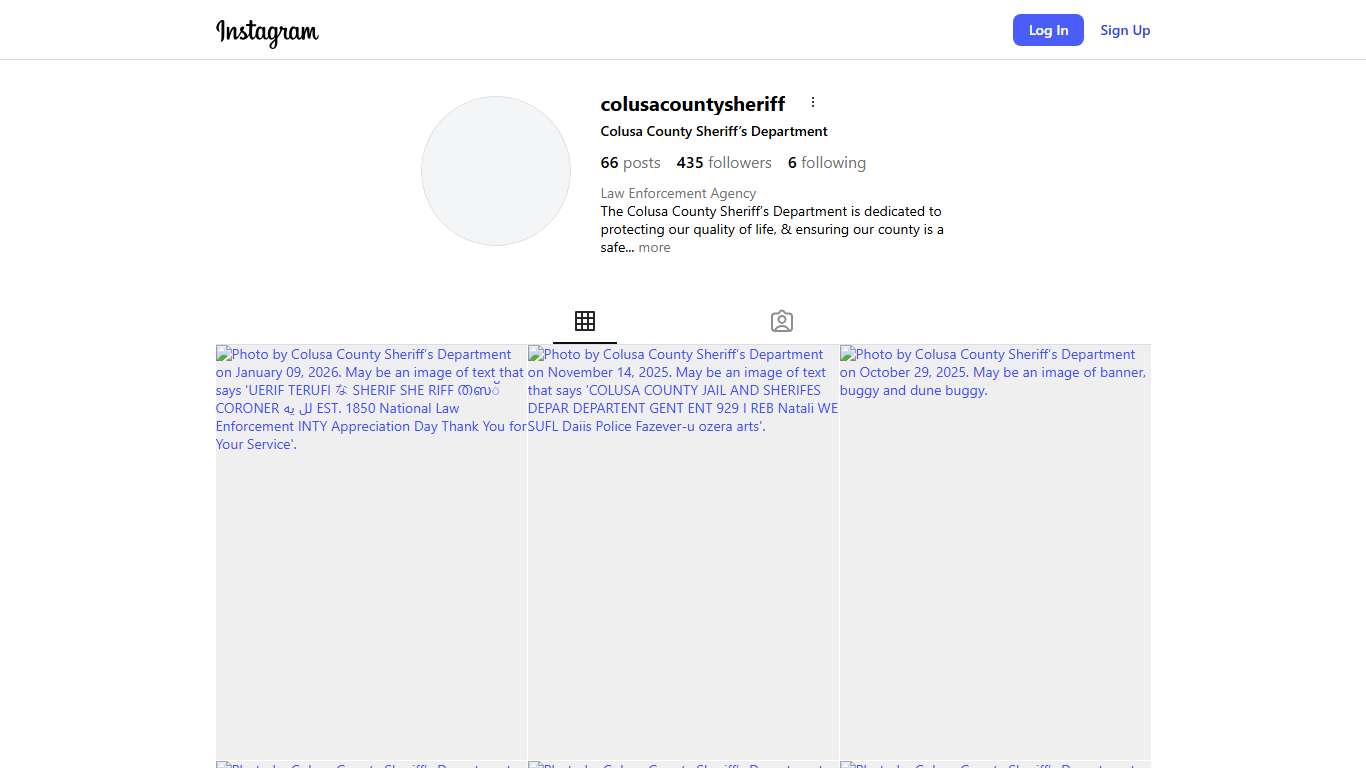Open the October 29, 2025 post

click(x=995, y=552)
